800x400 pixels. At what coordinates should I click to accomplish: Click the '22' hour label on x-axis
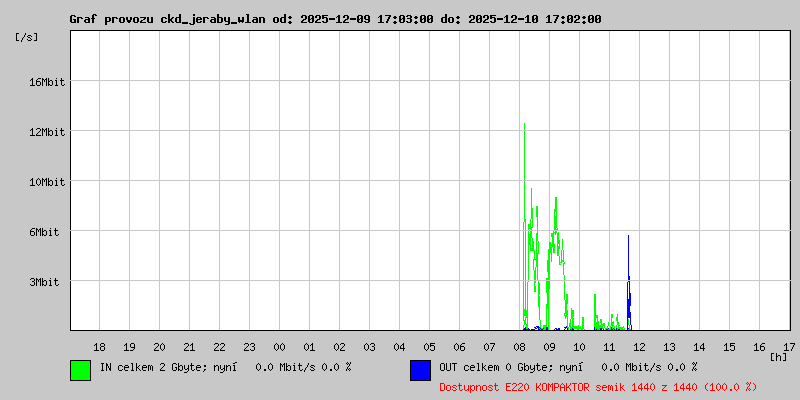tap(219, 347)
